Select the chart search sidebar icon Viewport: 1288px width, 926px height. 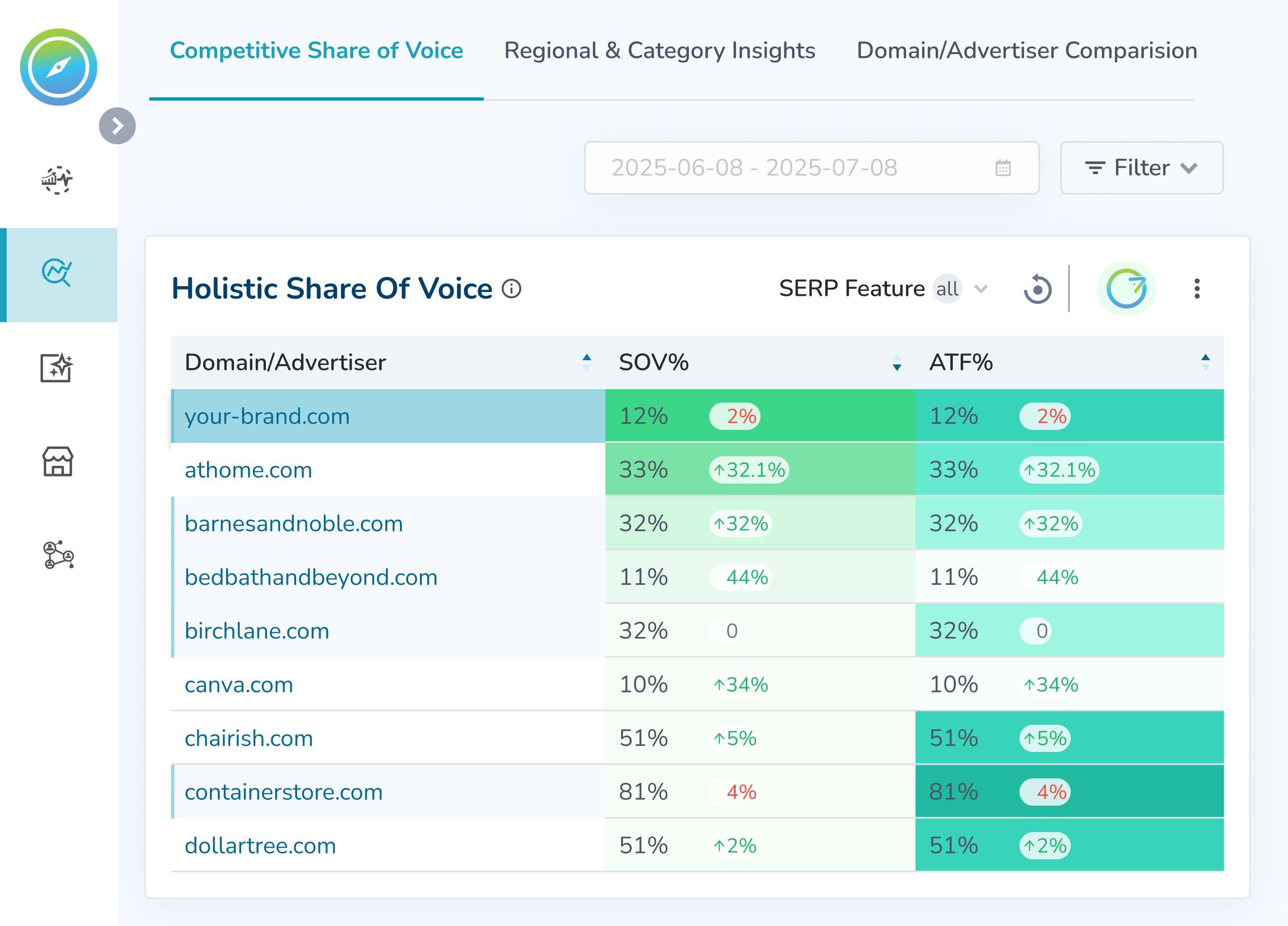click(57, 273)
